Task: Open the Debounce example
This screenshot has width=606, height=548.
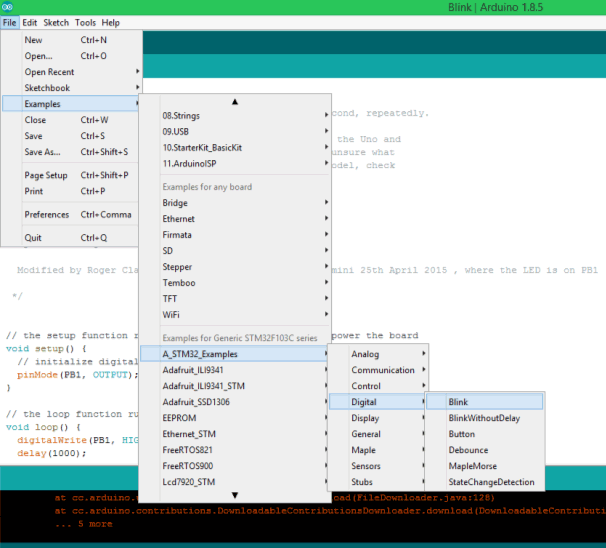Action: [x=485, y=450]
